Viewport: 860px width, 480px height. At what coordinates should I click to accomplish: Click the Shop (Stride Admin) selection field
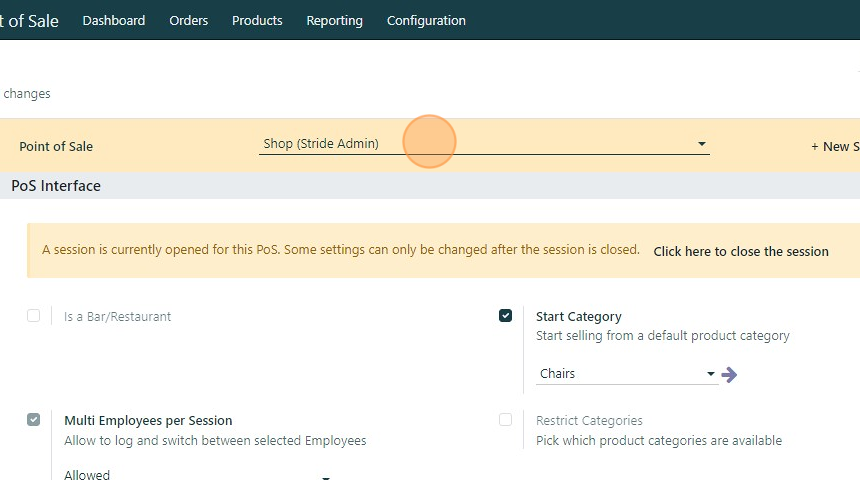point(470,144)
